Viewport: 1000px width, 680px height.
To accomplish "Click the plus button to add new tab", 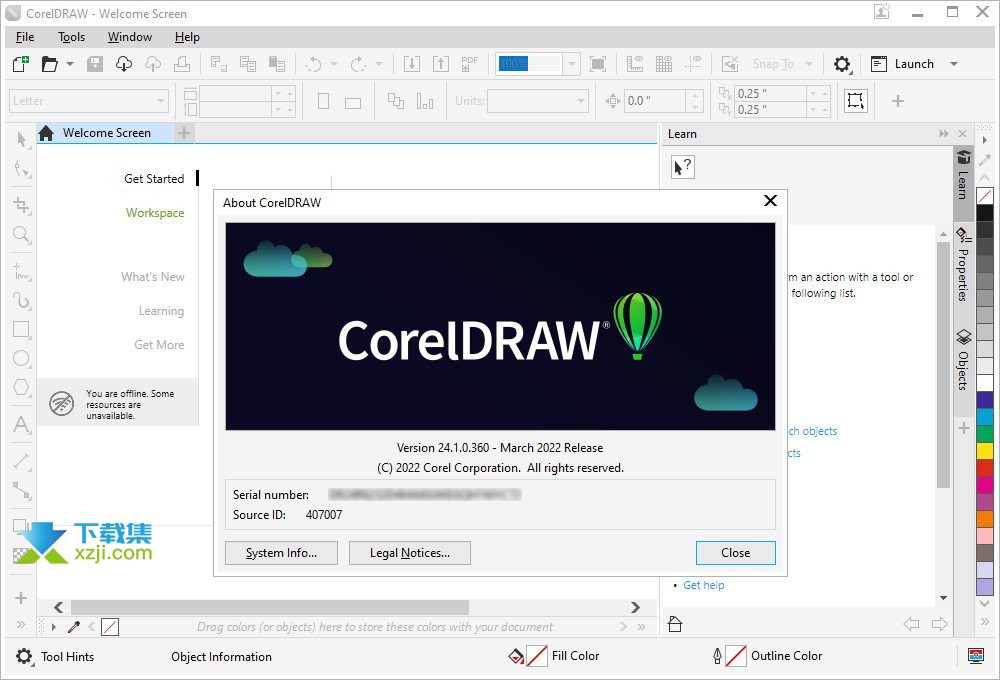I will [x=184, y=133].
